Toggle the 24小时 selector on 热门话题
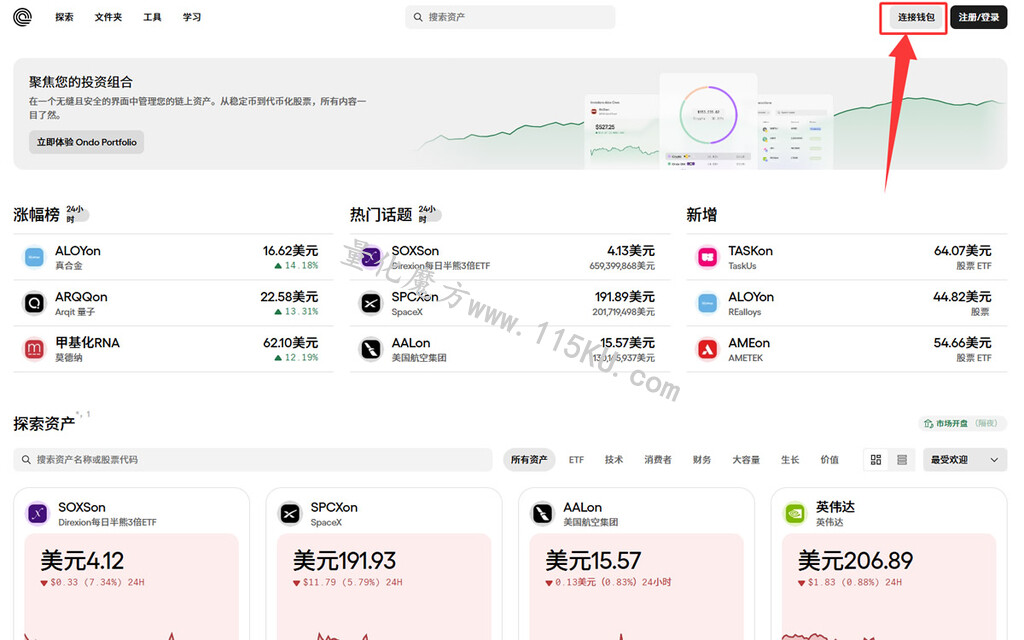This screenshot has height=640, width=1024. pyautogui.click(x=429, y=214)
